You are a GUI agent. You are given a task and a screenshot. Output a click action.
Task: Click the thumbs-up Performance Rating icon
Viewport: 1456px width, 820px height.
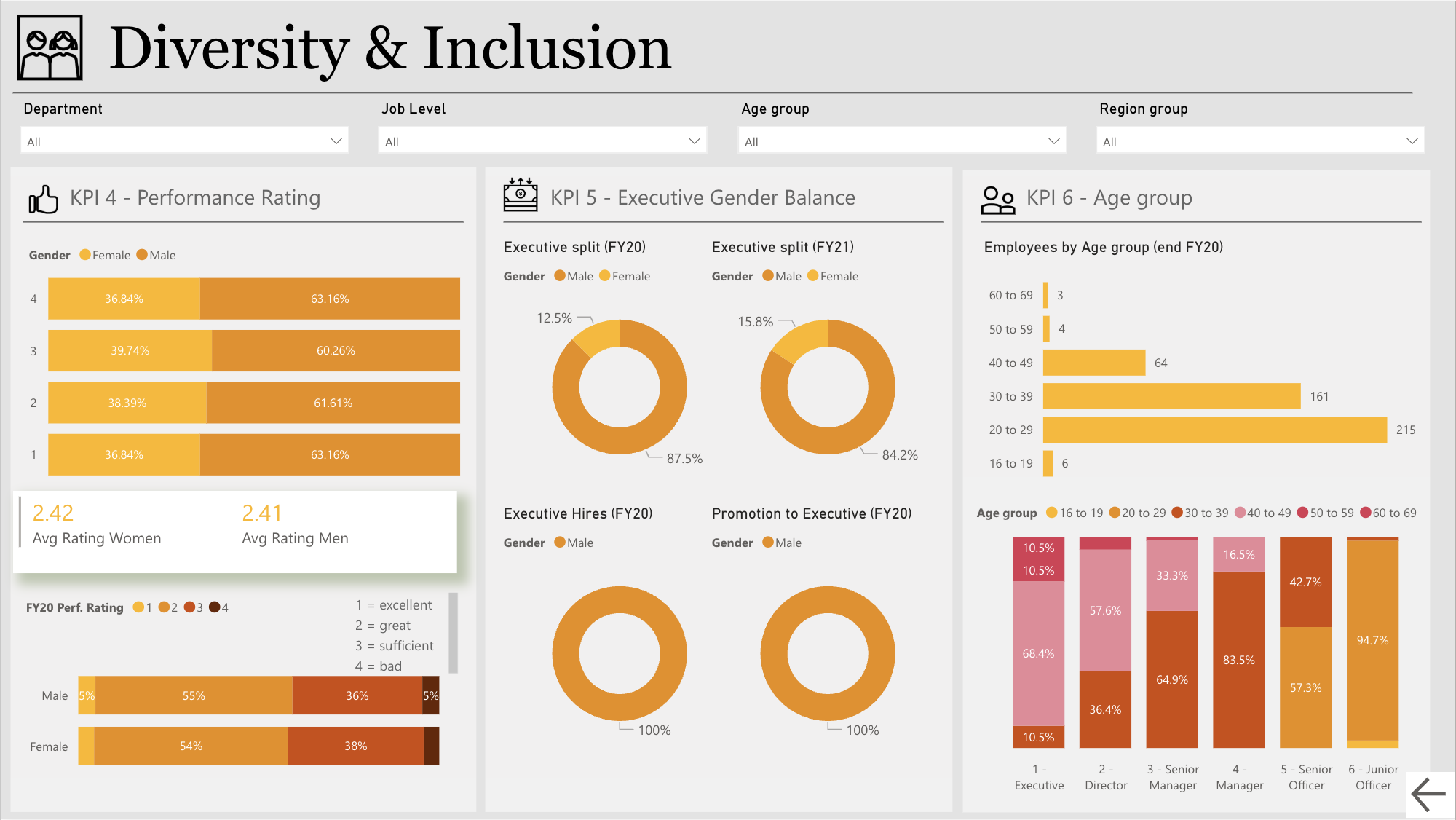point(43,199)
